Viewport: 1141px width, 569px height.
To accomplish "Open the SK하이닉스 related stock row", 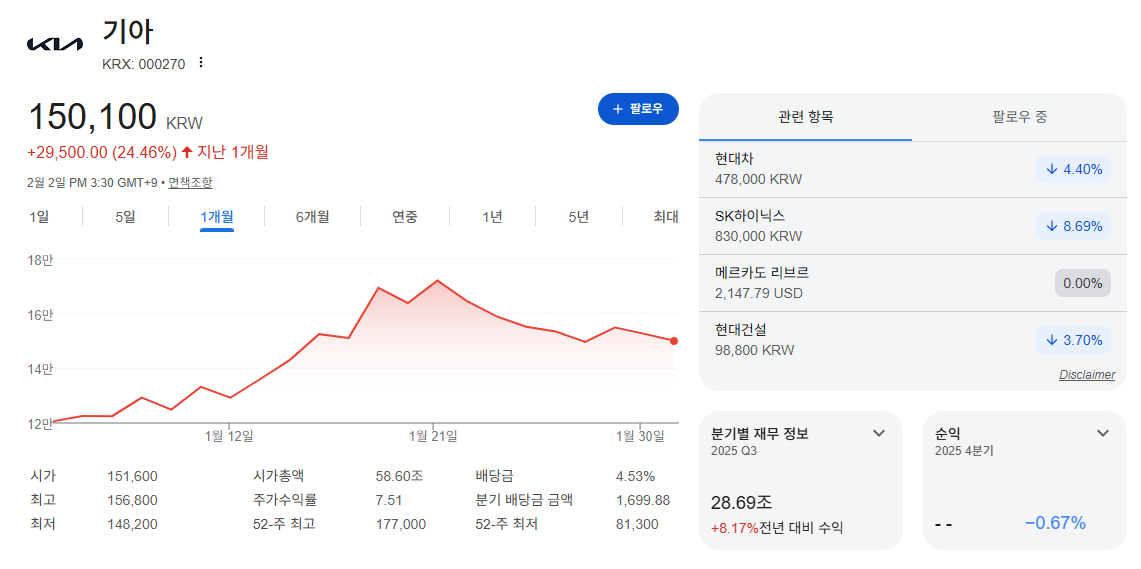I will 913,226.
